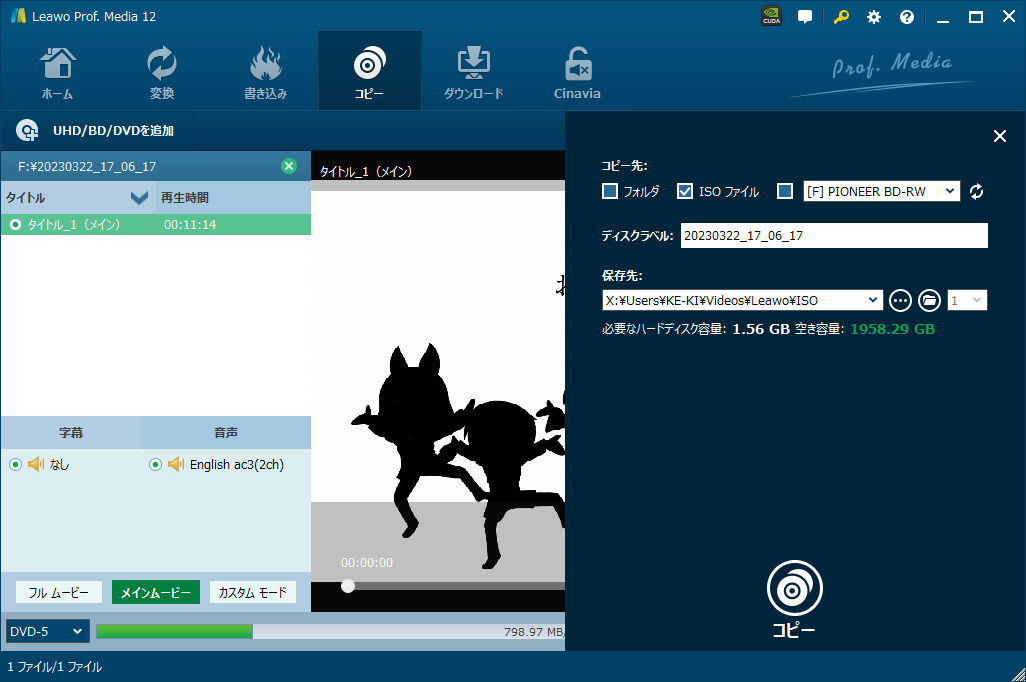Open settings via the gear icon
This screenshot has height=682, width=1026.
click(874, 17)
